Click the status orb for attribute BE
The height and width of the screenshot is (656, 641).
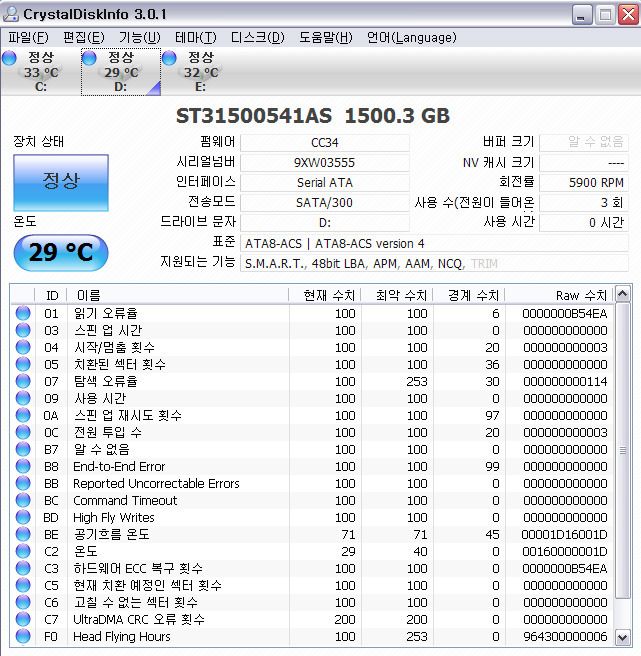point(23,534)
